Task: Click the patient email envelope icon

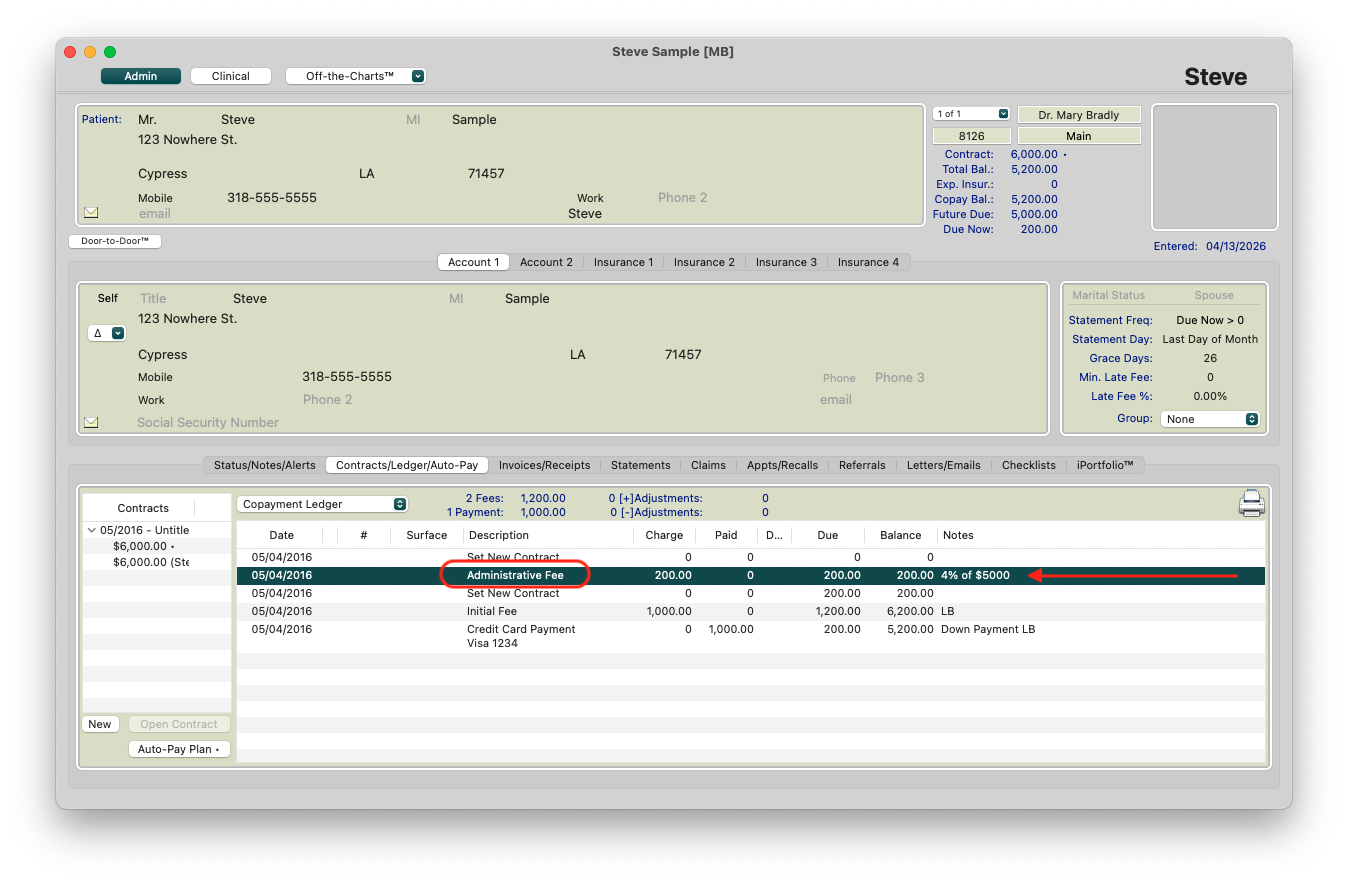Action: pos(91,213)
